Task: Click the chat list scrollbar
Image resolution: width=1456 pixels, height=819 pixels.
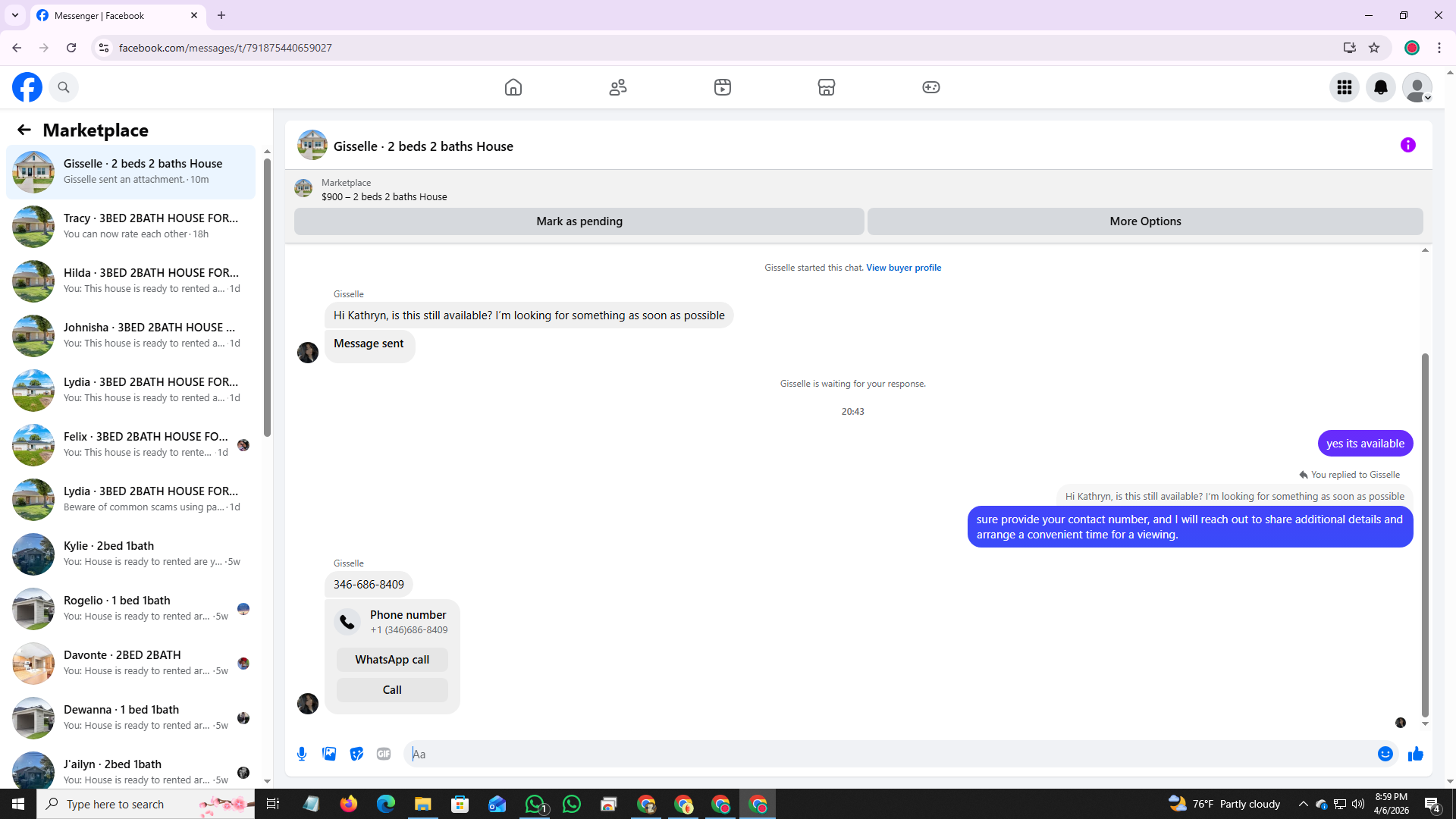Action: [267, 296]
